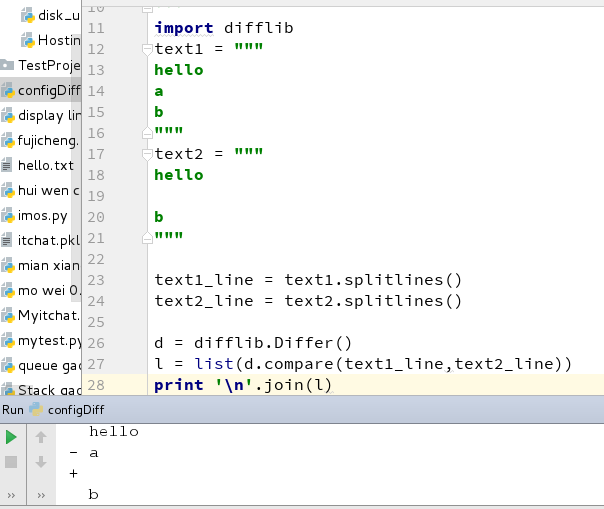Click the TestProject folder icon
The width and height of the screenshot is (604, 509).
[x=7, y=65]
